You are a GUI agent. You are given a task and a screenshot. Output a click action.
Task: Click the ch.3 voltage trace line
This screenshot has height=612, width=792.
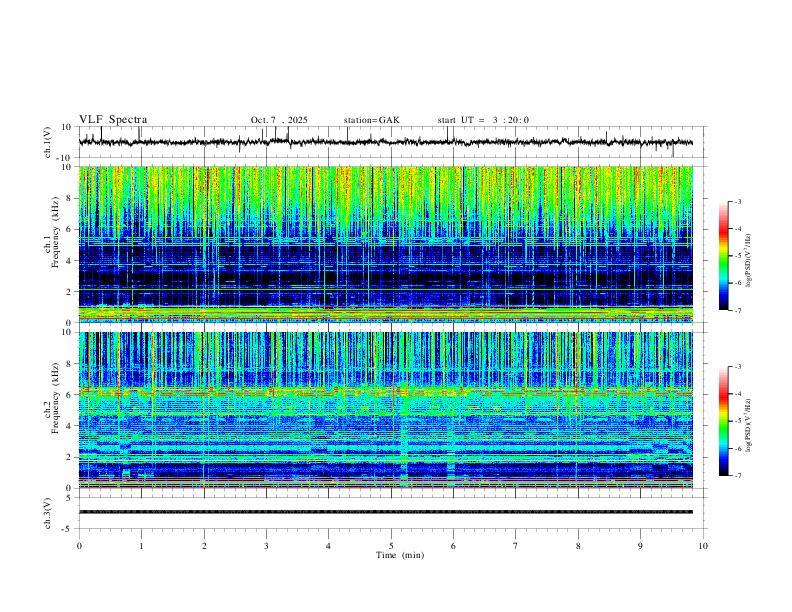pyautogui.click(x=386, y=512)
